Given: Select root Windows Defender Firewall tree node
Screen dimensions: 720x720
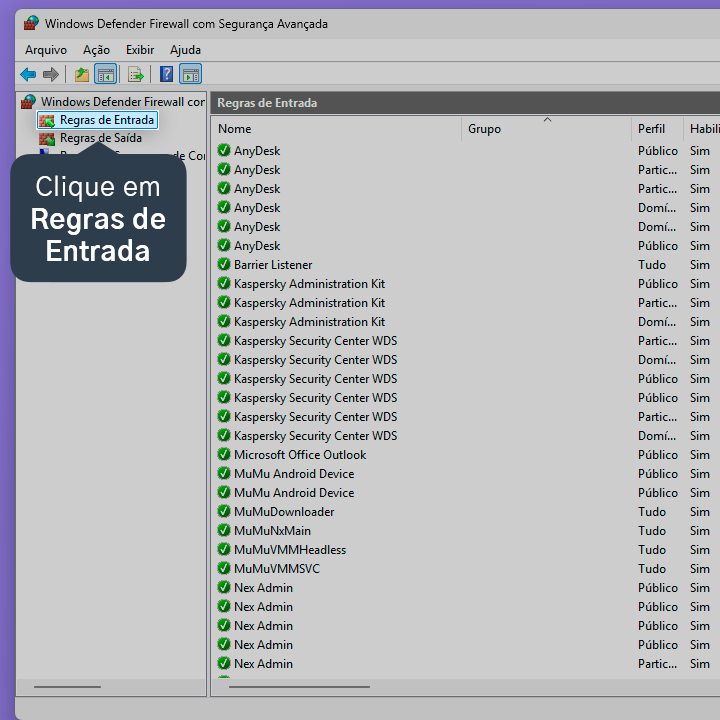Looking at the screenshot, I should point(123,101).
